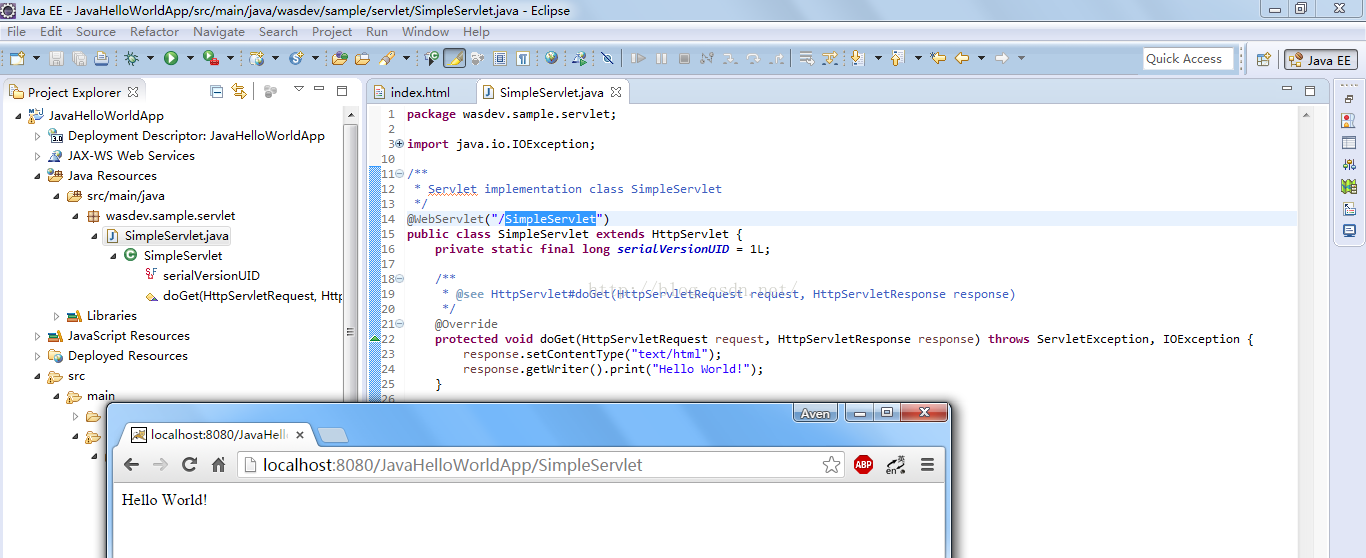Click the Next Annotation down arrow icon
The width and height of the screenshot is (1366, 558).
coord(857,58)
